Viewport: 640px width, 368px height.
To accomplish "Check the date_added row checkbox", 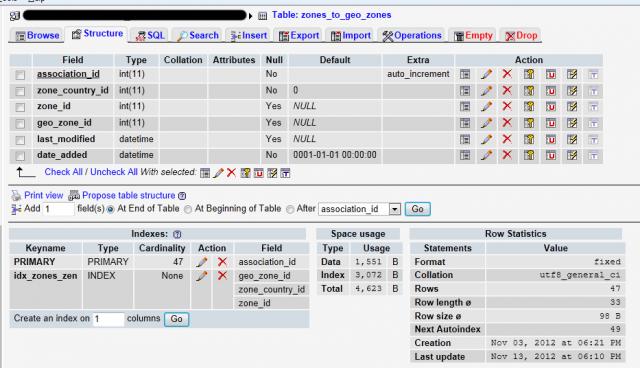I will [x=20, y=156].
